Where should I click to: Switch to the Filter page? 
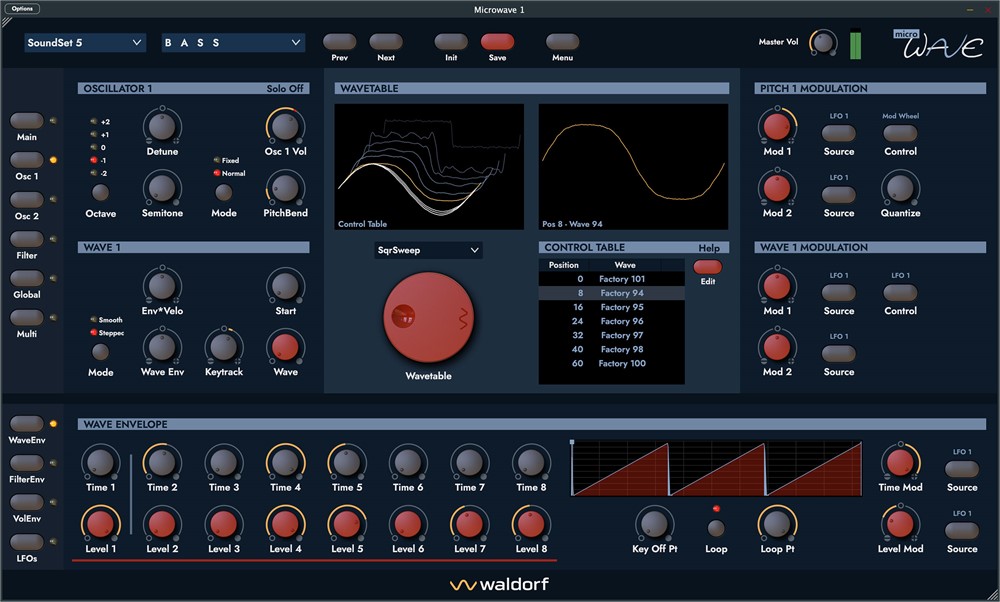tap(27, 239)
